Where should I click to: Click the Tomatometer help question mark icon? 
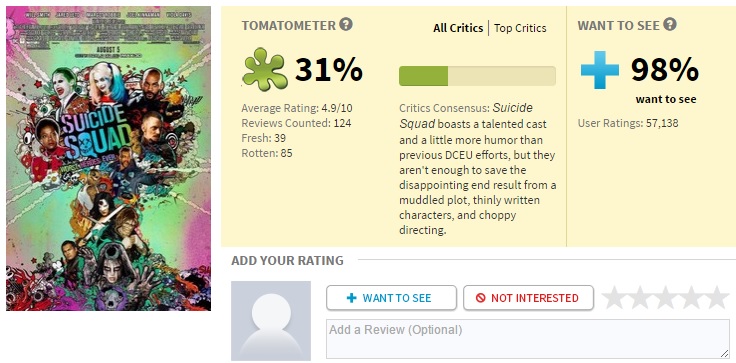click(x=346, y=24)
